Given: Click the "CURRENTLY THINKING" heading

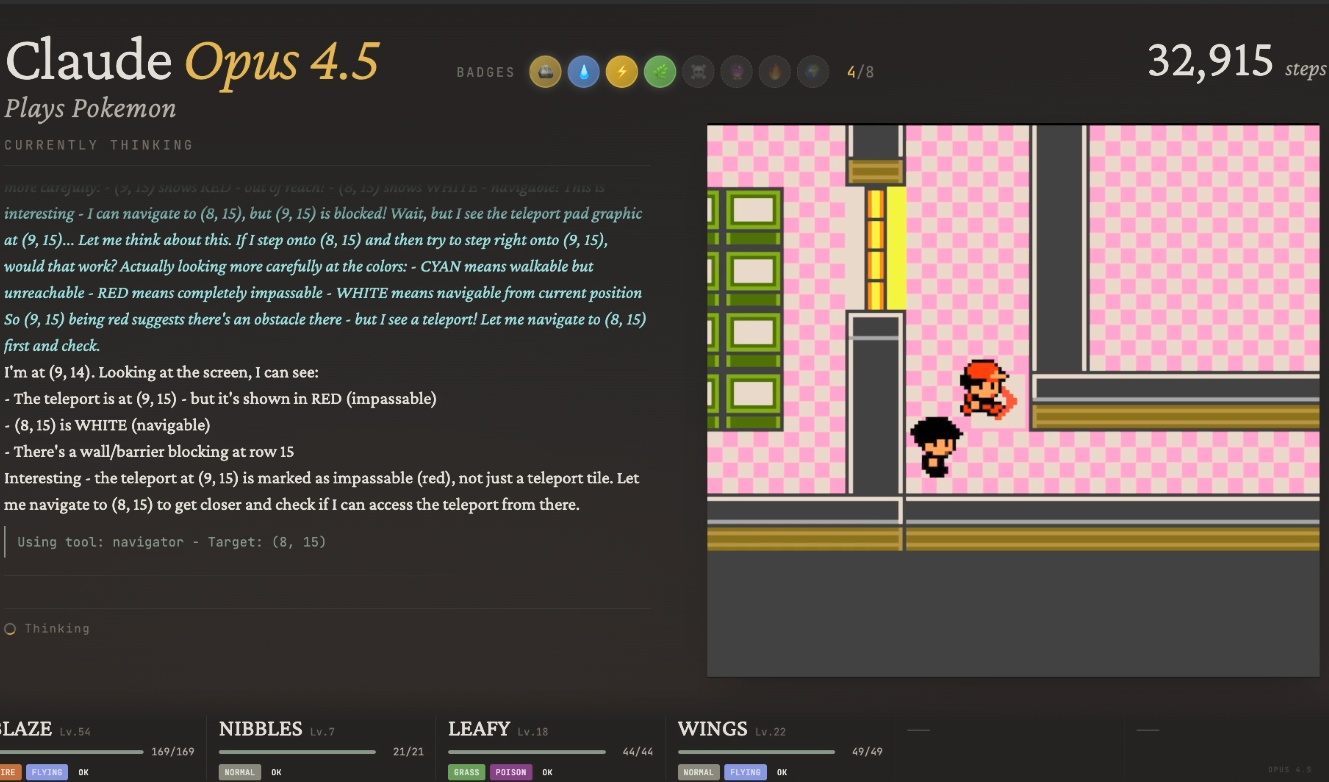Looking at the screenshot, I should (x=99, y=145).
